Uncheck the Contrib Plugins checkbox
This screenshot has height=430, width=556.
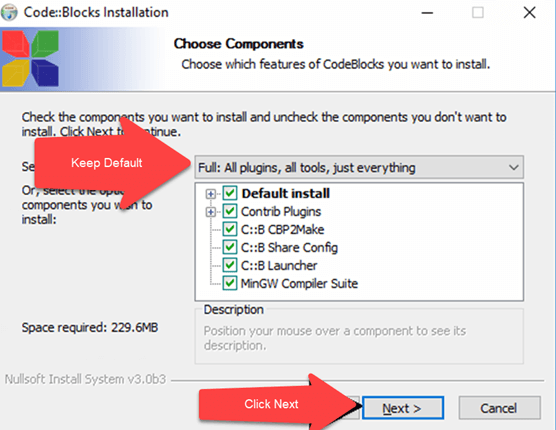click(x=230, y=211)
